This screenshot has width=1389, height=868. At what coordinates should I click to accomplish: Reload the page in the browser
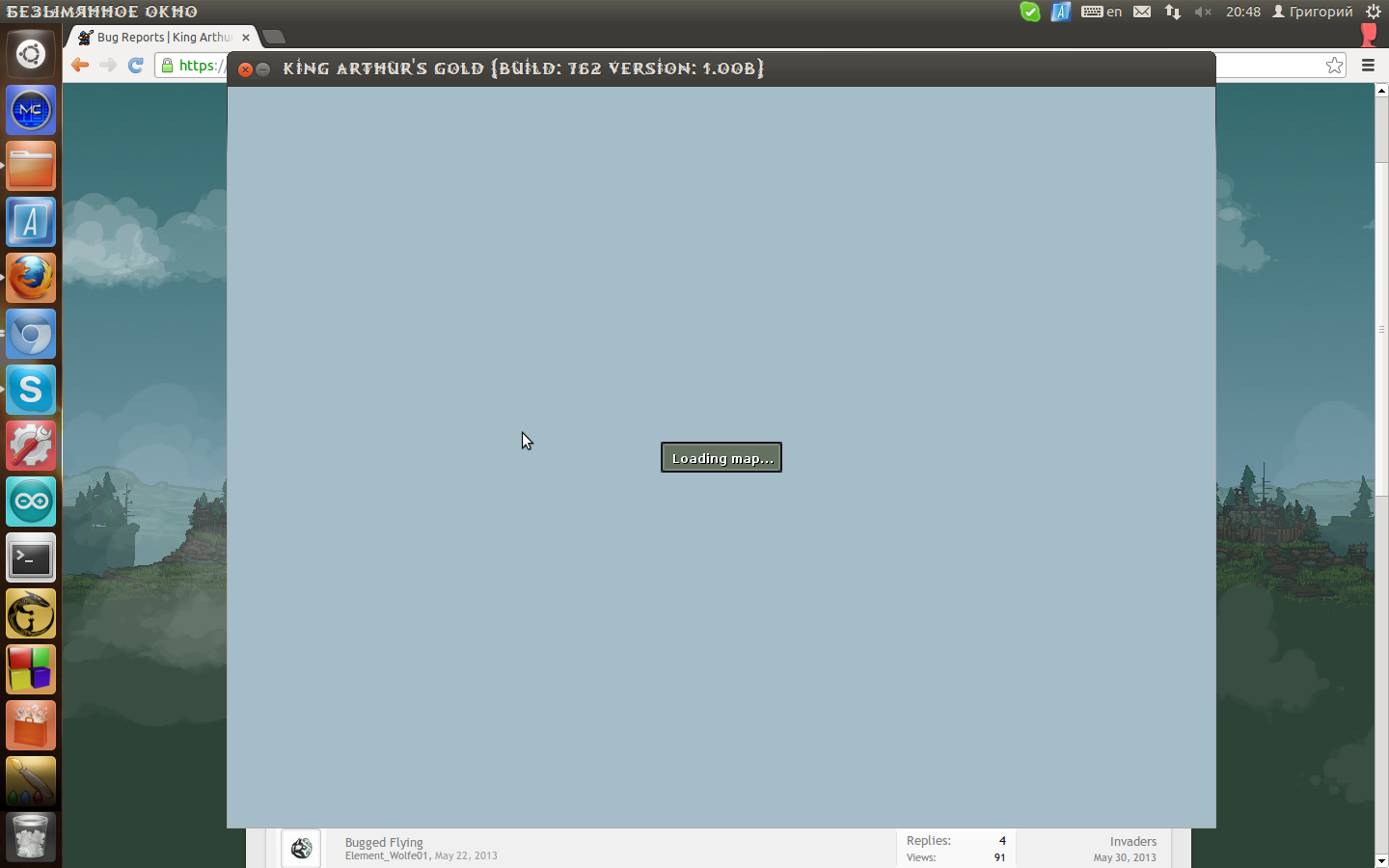tap(136, 65)
